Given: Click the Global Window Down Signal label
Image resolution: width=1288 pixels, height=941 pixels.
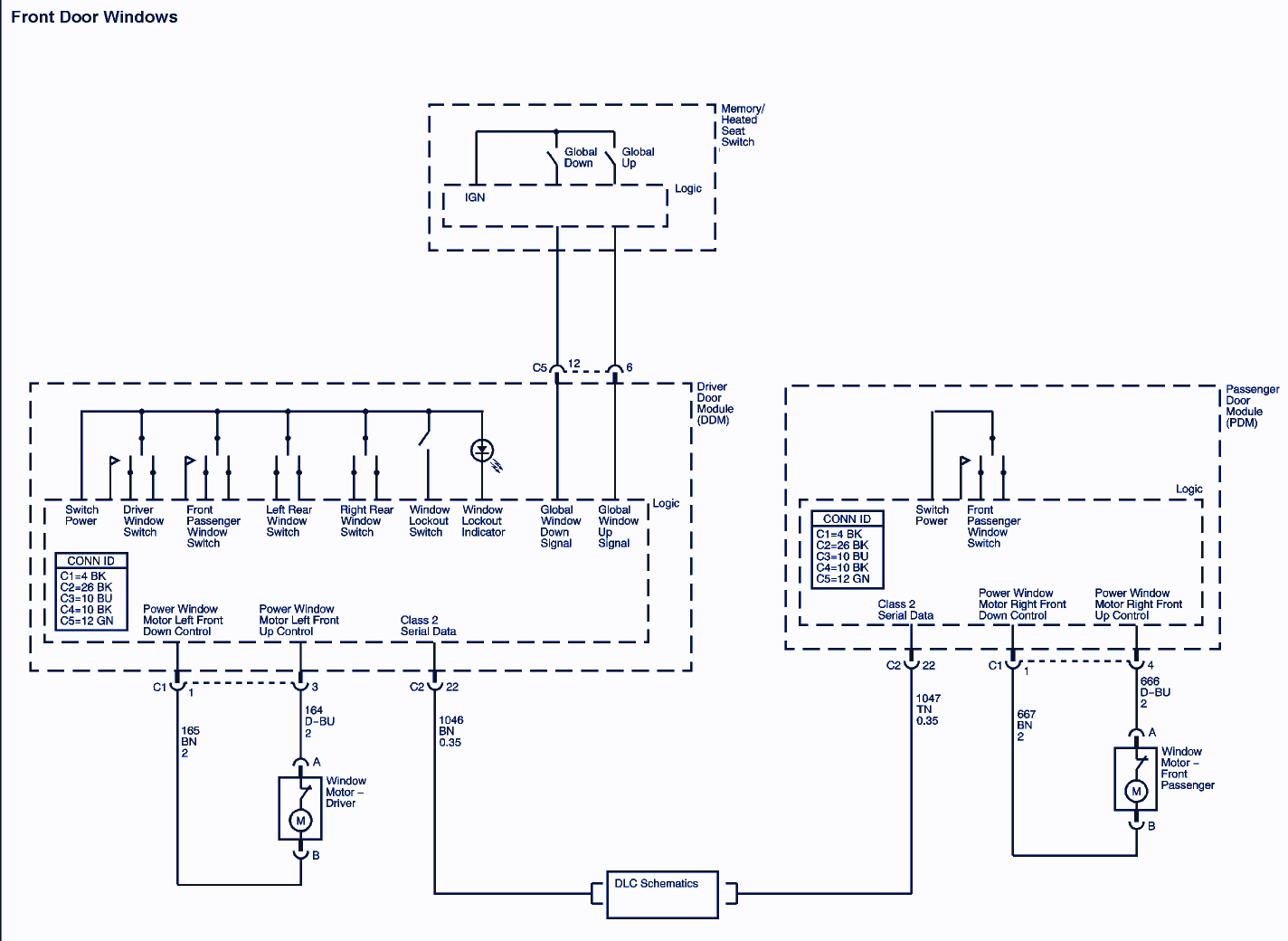Looking at the screenshot, I should [x=561, y=527].
